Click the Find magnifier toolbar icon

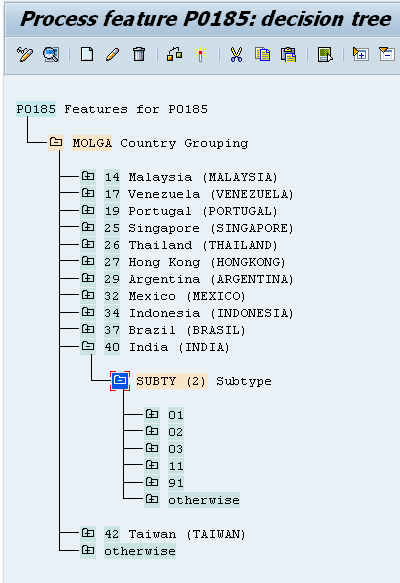(x=51, y=55)
